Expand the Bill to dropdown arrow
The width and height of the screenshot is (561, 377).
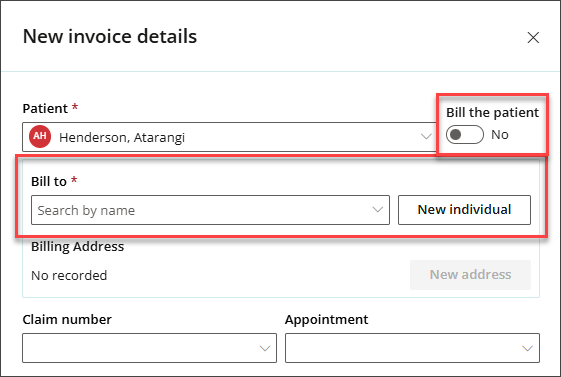(377, 210)
